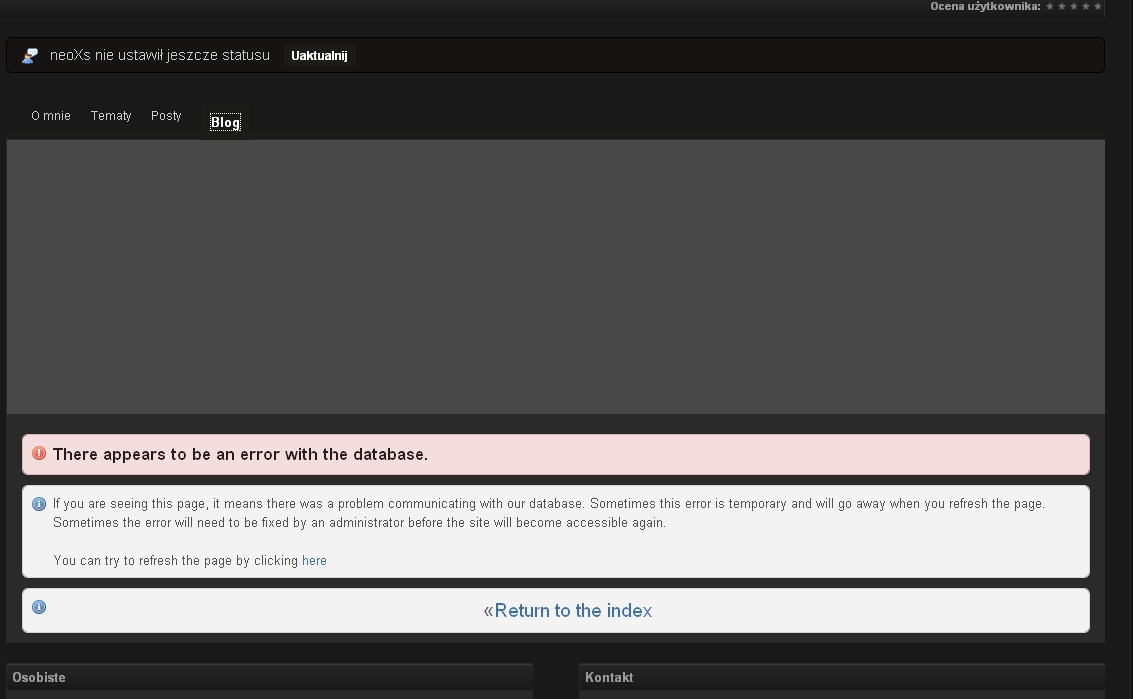
Task: Click the Kontakt section header
Action: pos(609,677)
